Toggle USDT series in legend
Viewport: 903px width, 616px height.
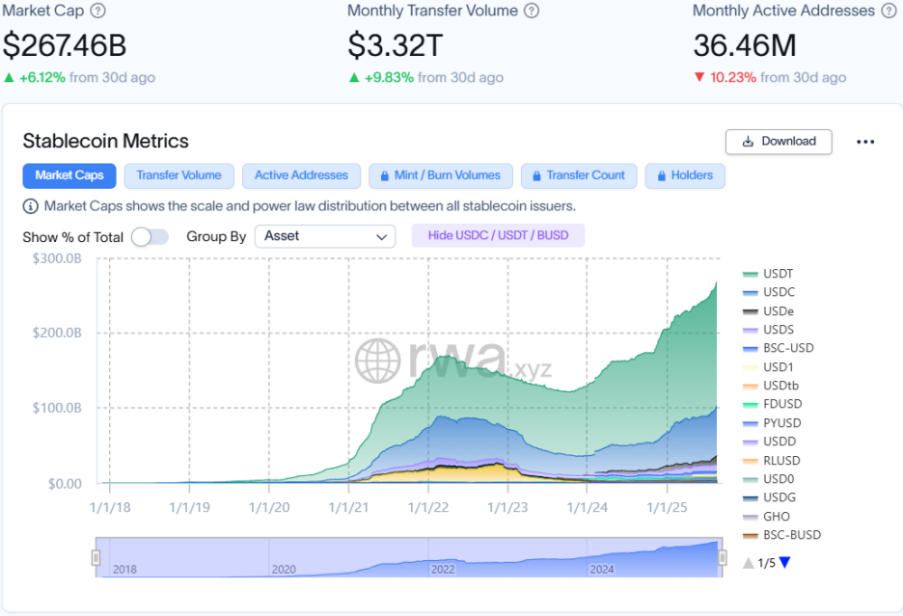pos(777,273)
